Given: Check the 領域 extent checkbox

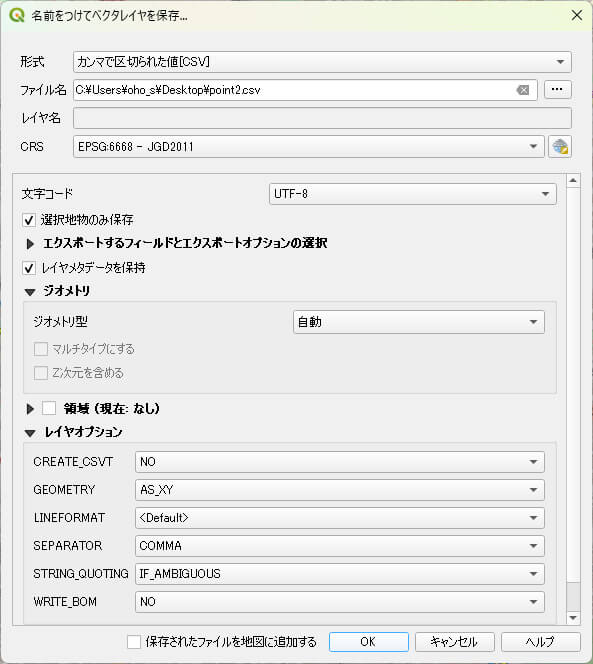Looking at the screenshot, I should (49, 408).
